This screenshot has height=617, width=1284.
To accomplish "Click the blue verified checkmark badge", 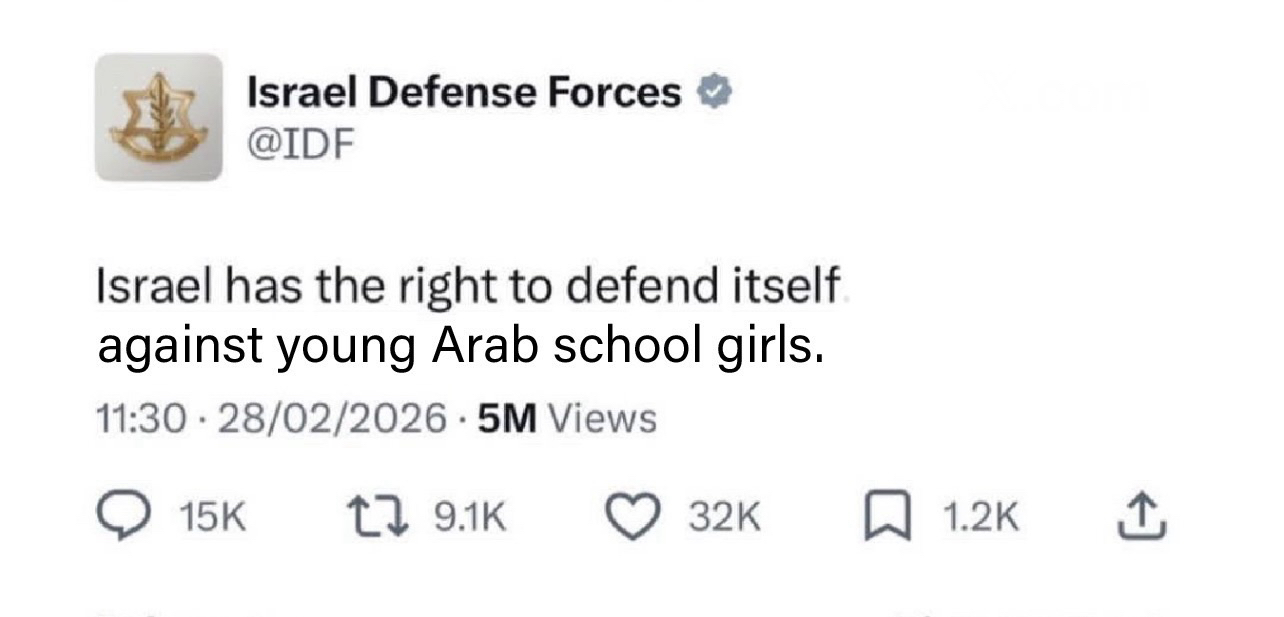I will coord(715,94).
